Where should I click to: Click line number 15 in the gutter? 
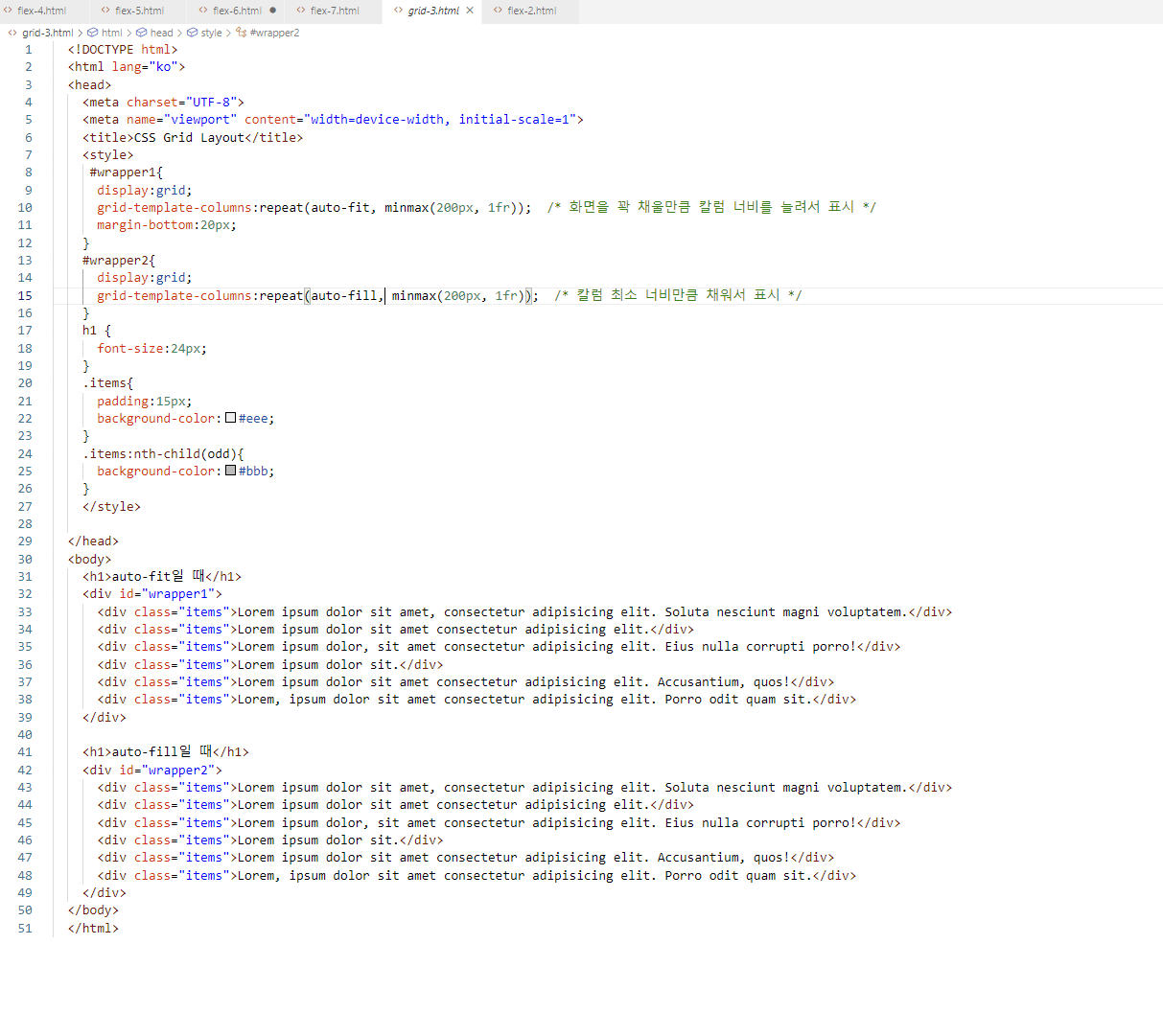(x=25, y=295)
